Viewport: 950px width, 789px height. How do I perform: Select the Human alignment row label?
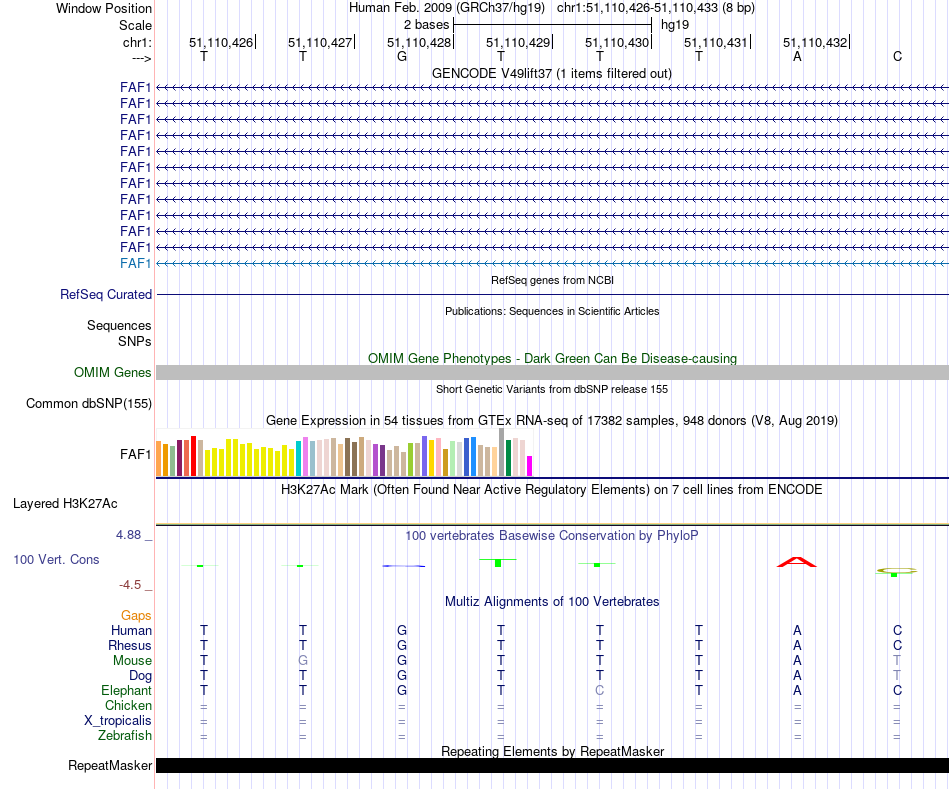coord(131,631)
